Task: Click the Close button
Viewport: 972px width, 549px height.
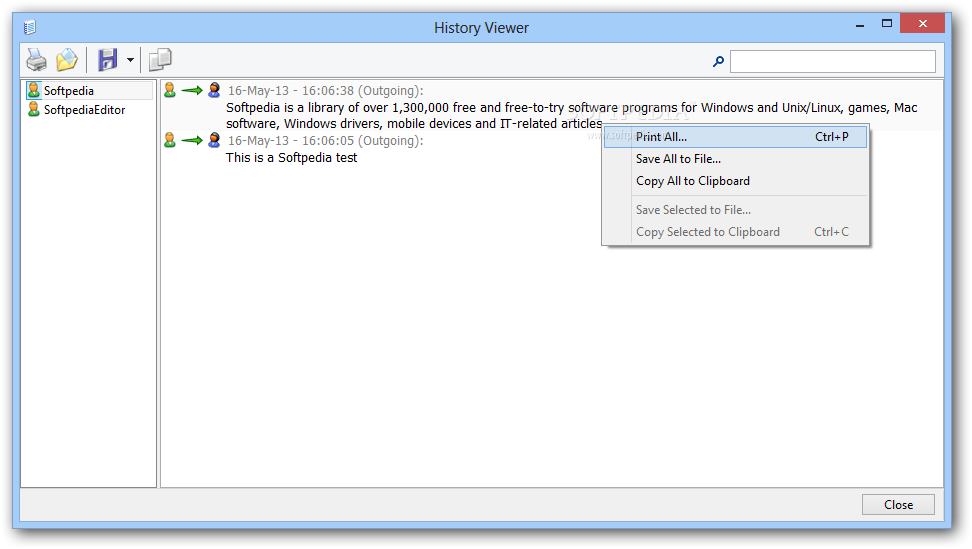Action: (x=898, y=504)
